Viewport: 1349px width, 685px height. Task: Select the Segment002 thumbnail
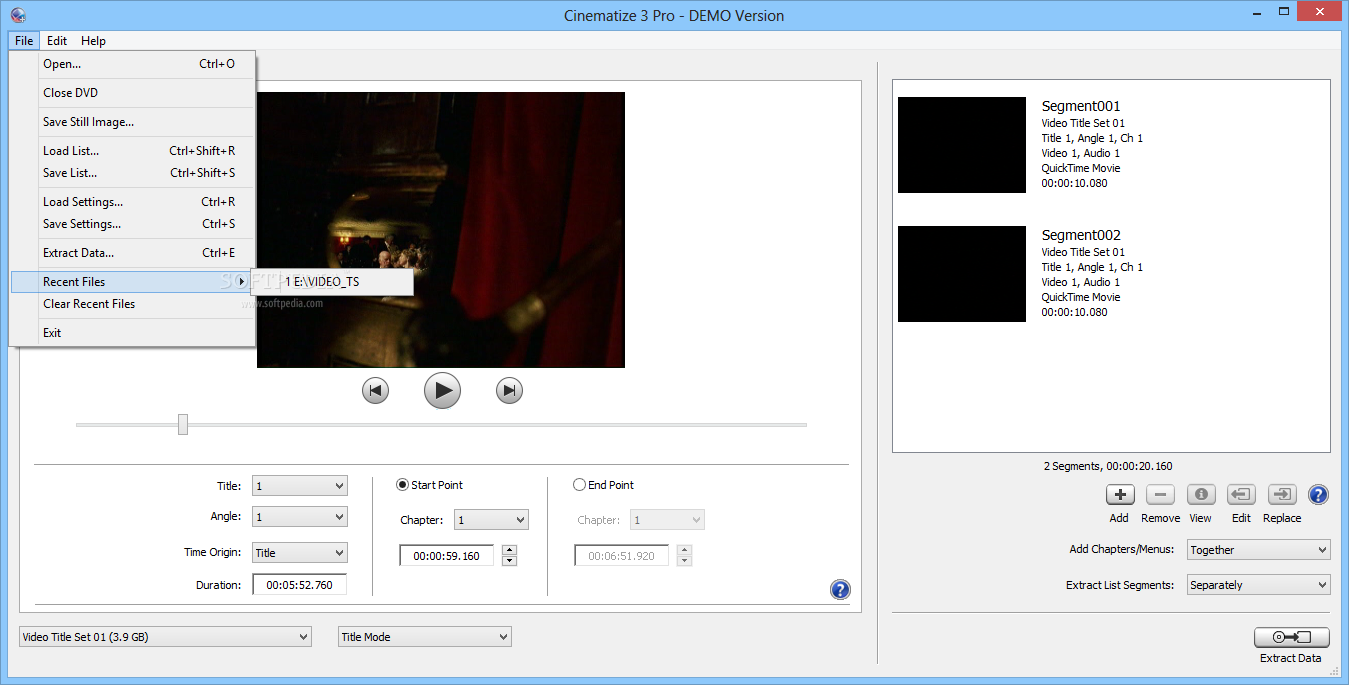pyautogui.click(x=962, y=274)
